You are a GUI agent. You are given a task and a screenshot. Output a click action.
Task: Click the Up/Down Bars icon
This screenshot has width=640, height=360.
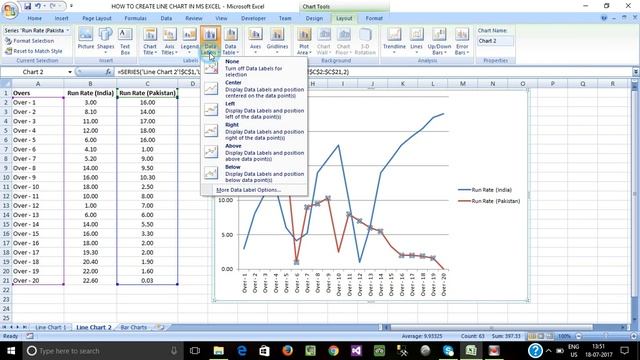point(439,41)
